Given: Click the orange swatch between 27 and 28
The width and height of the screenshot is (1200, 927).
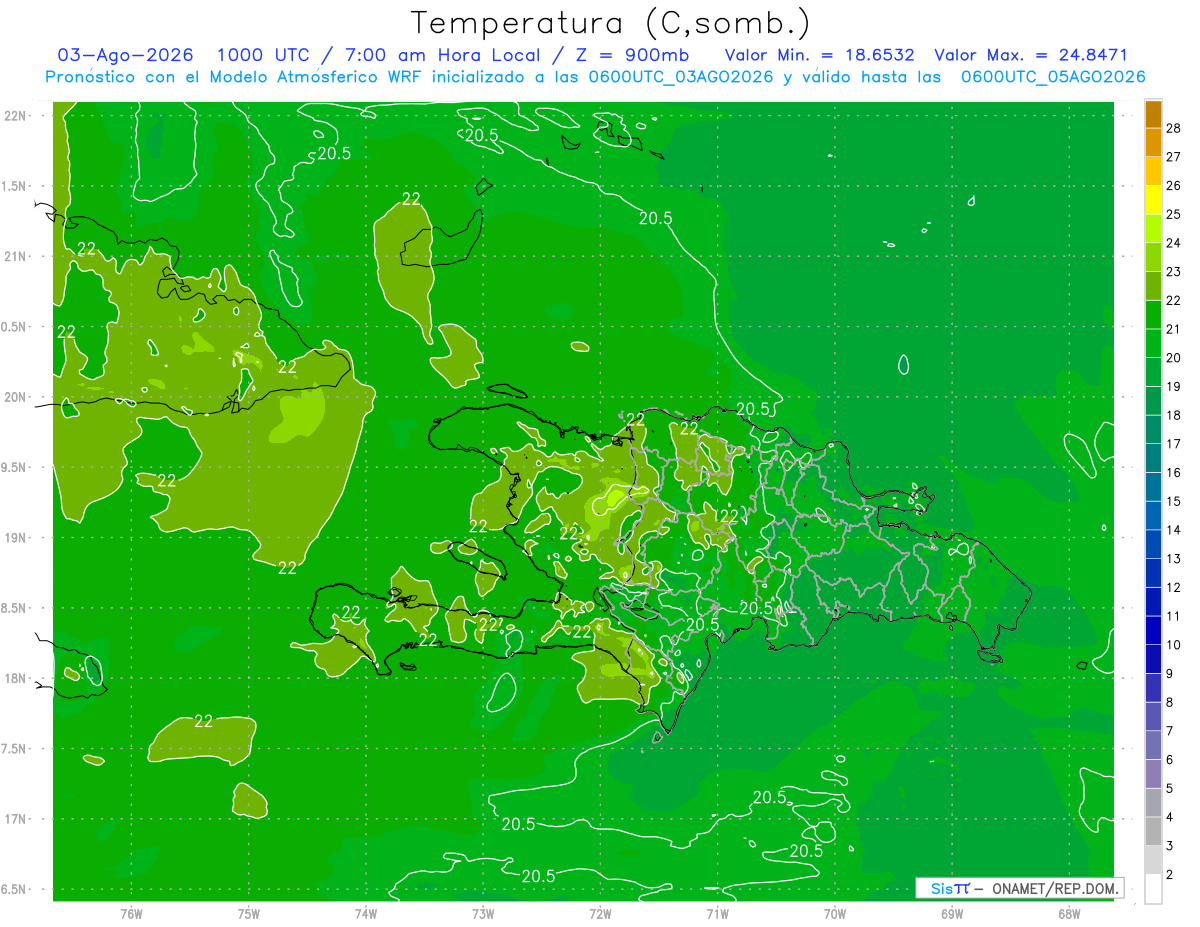Looking at the screenshot, I should [1153, 142].
